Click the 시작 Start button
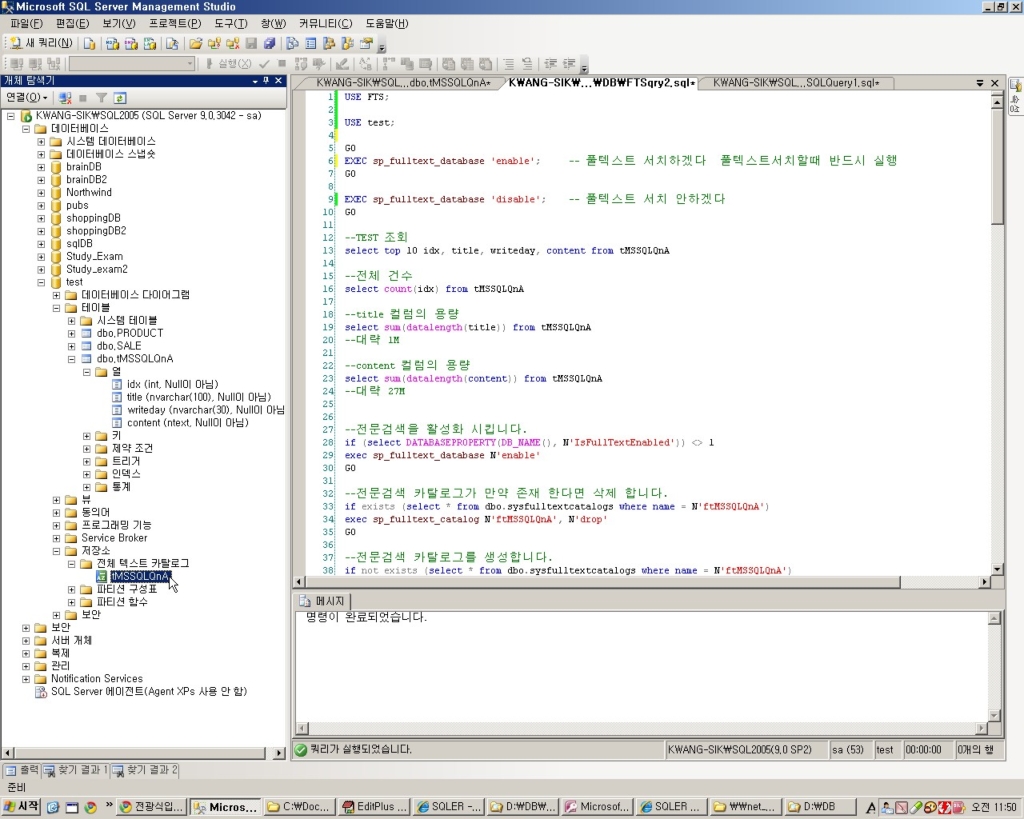1024x819 pixels. pyautogui.click(x=22, y=807)
